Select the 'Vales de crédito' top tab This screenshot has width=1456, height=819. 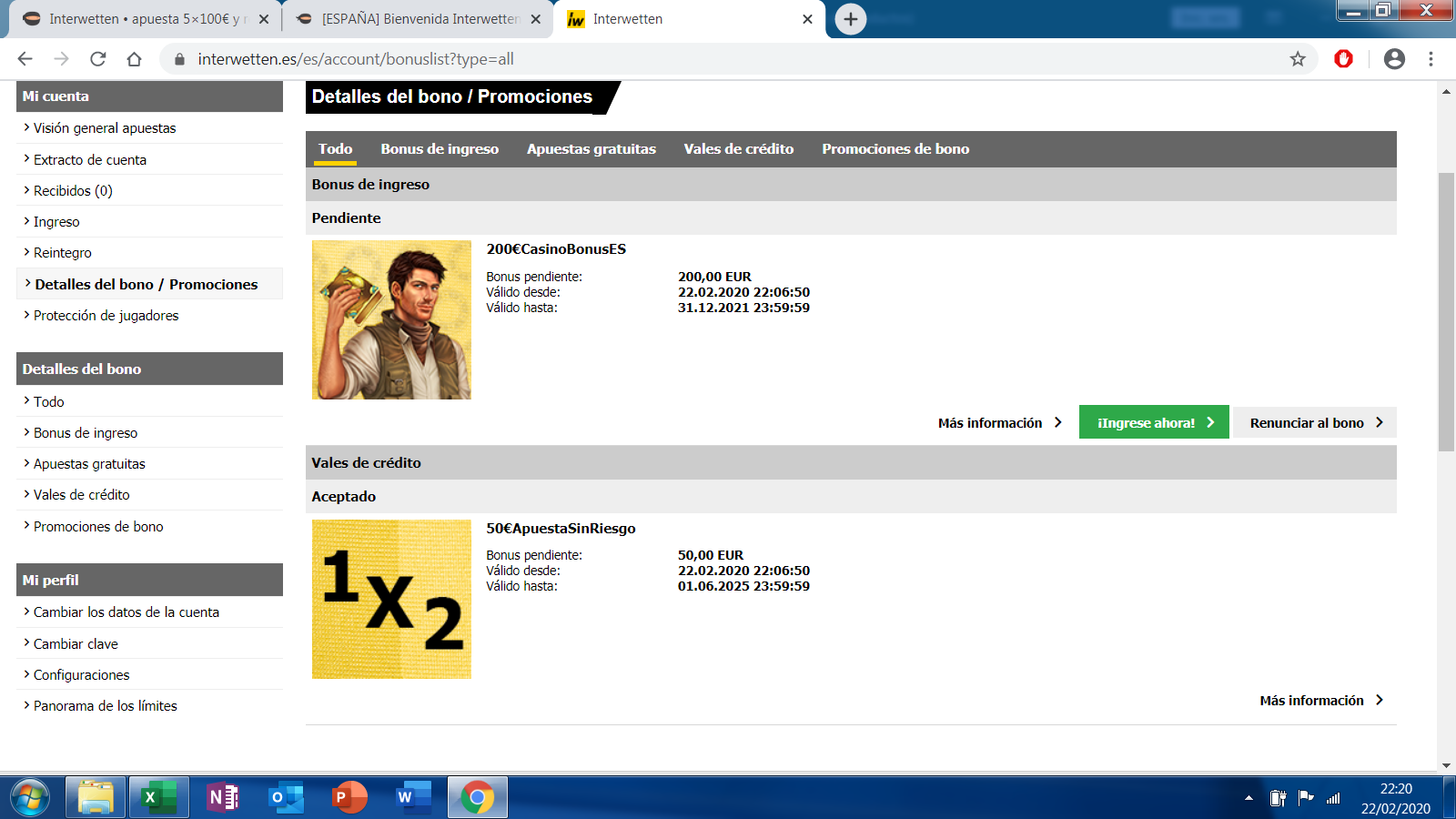click(739, 149)
